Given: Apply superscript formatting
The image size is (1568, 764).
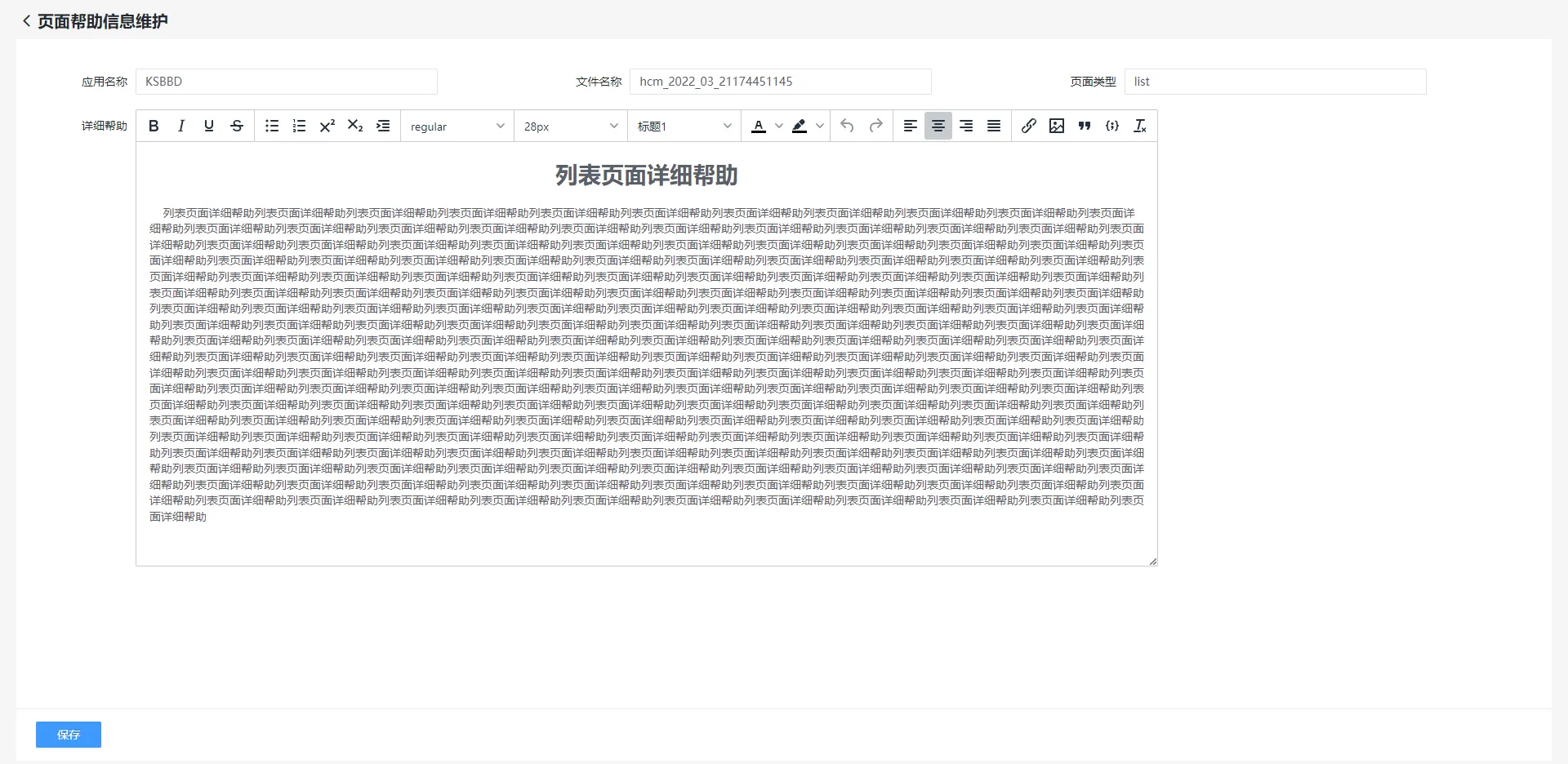Looking at the screenshot, I should click(x=327, y=126).
